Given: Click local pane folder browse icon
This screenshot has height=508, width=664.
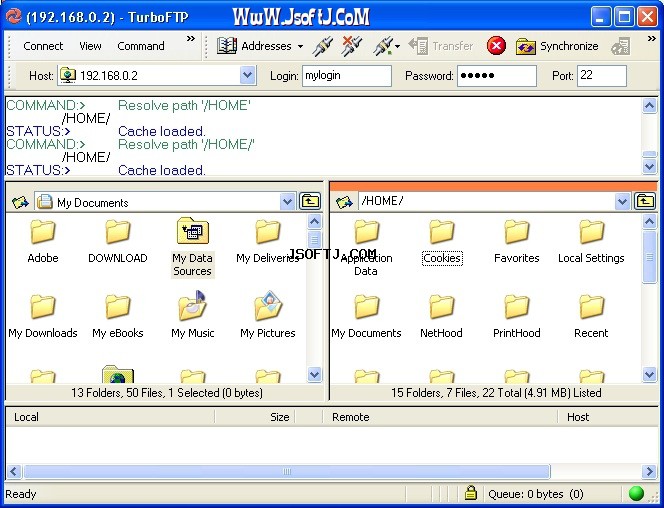Looking at the screenshot, I should 20,202.
